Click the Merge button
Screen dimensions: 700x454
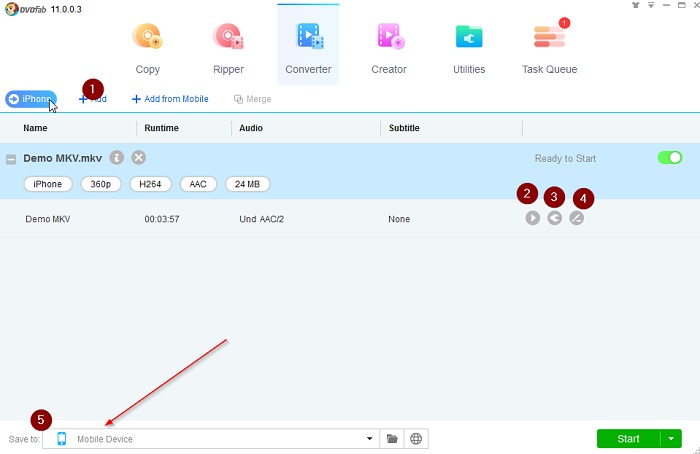click(x=252, y=99)
